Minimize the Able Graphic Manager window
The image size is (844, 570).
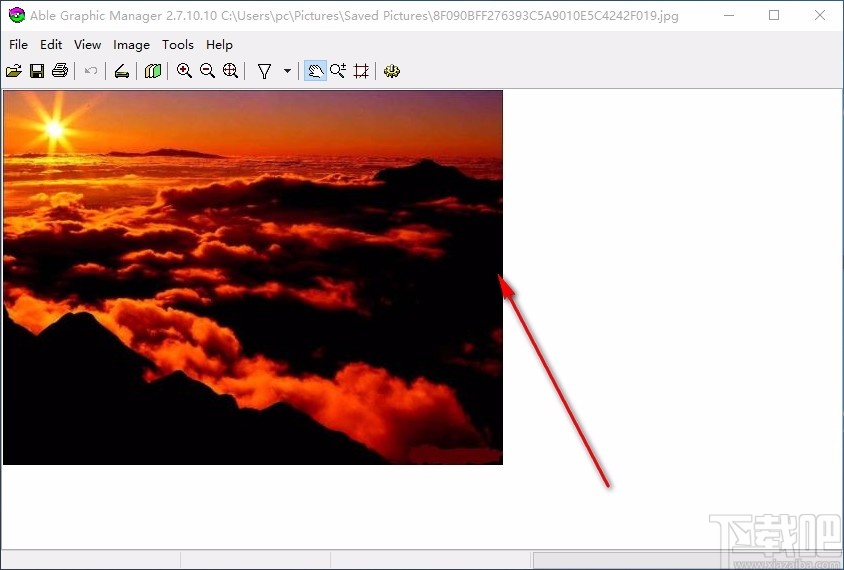pyautogui.click(x=729, y=15)
